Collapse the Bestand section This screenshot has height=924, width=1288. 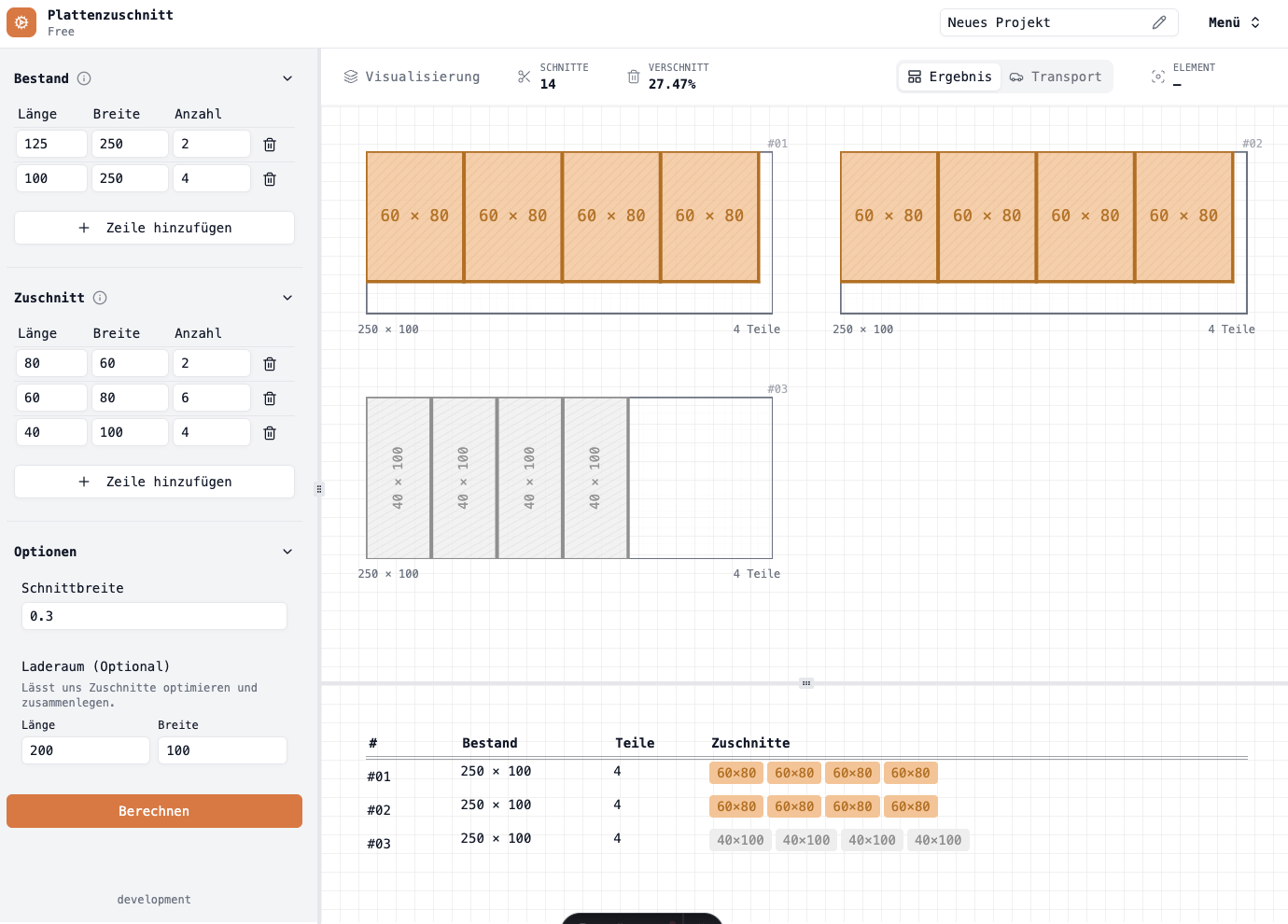[x=287, y=78]
